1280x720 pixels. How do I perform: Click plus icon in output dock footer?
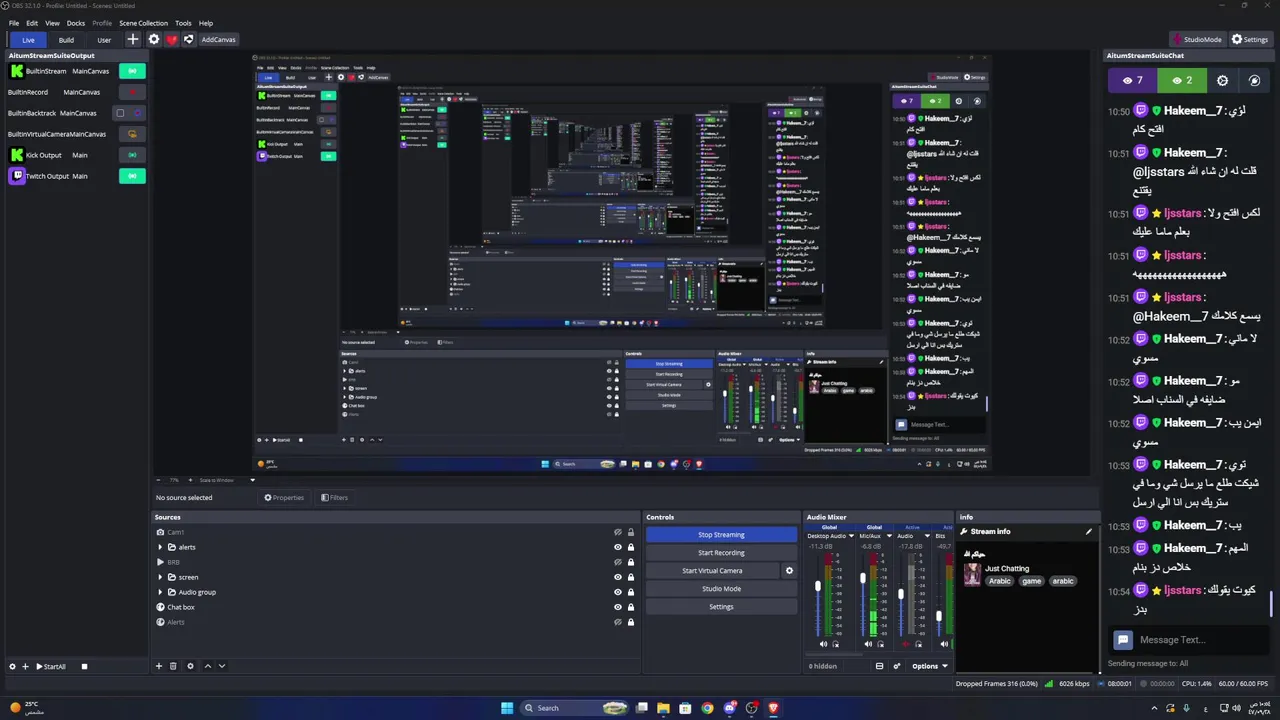[x=25, y=666]
